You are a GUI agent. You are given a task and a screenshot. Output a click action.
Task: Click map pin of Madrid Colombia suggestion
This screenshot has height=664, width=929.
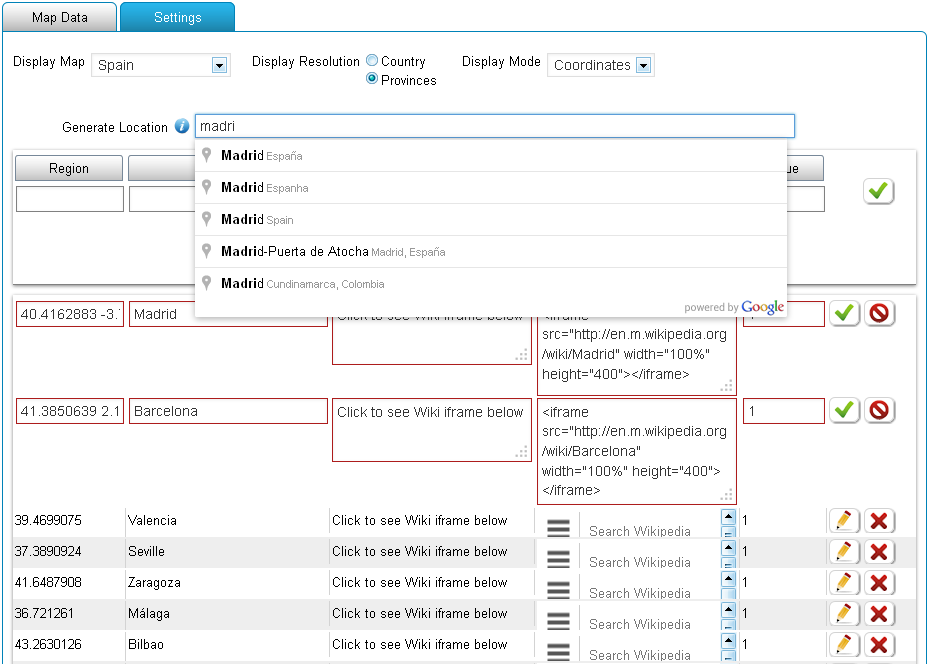pos(206,283)
